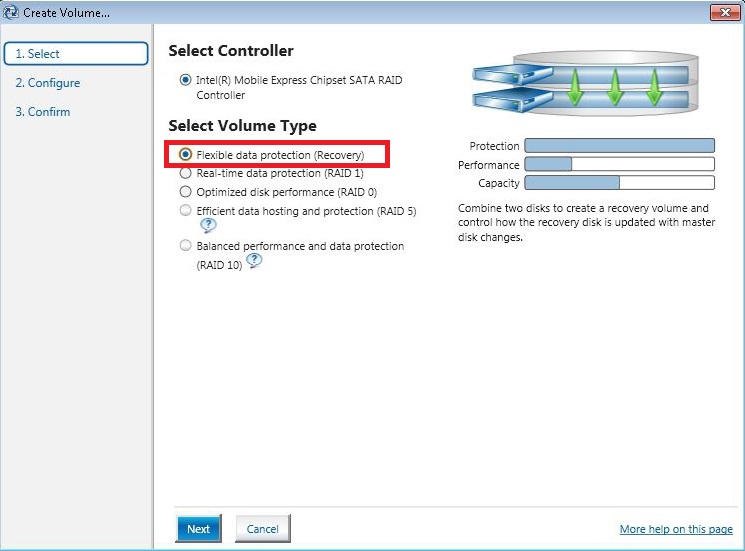745x551 pixels.
Task: Click the RAID 5 help question icon
Action: coord(208,225)
